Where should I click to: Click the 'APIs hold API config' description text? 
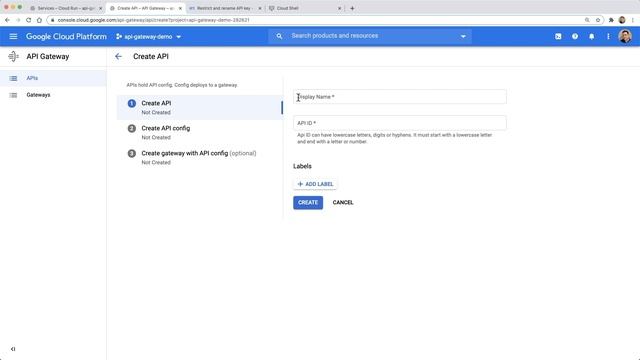(182, 85)
